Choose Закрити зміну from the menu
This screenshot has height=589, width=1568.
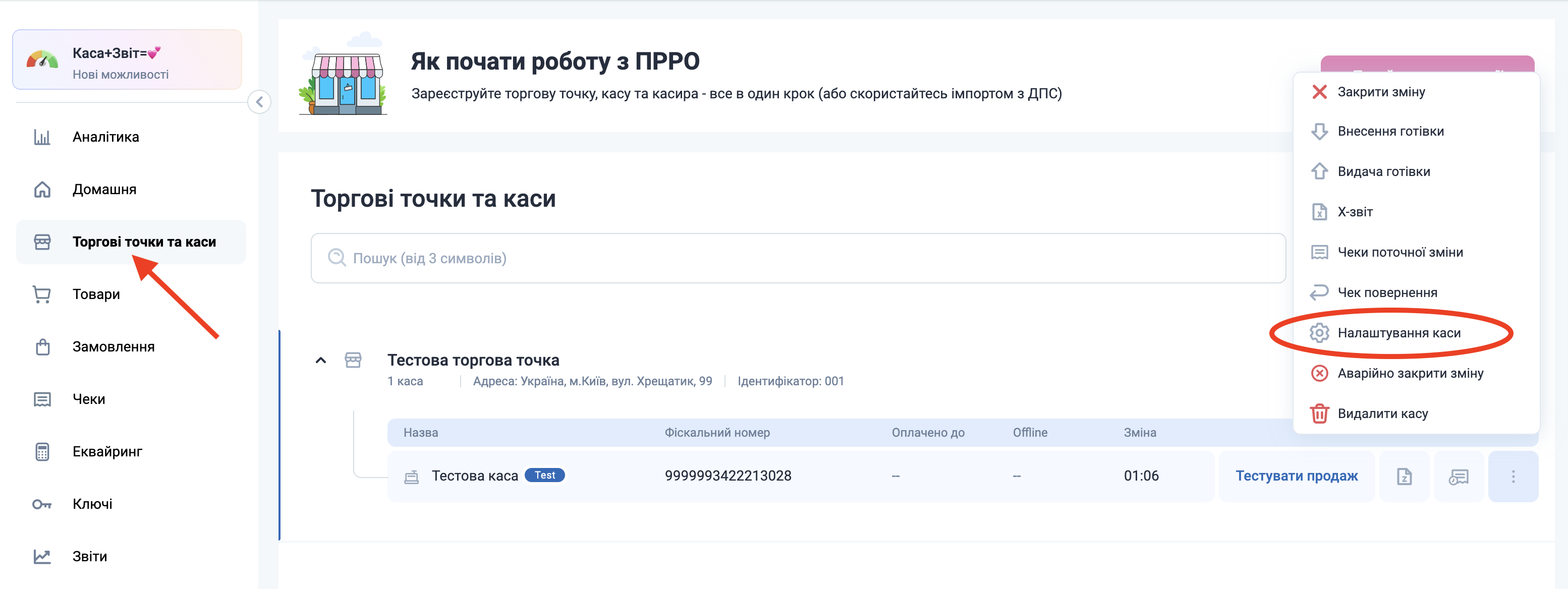pyautogui.click(x=1380, y=92)
